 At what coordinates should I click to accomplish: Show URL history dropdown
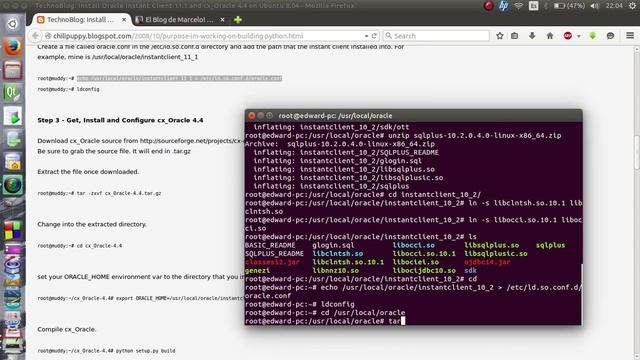coord(366,36)
